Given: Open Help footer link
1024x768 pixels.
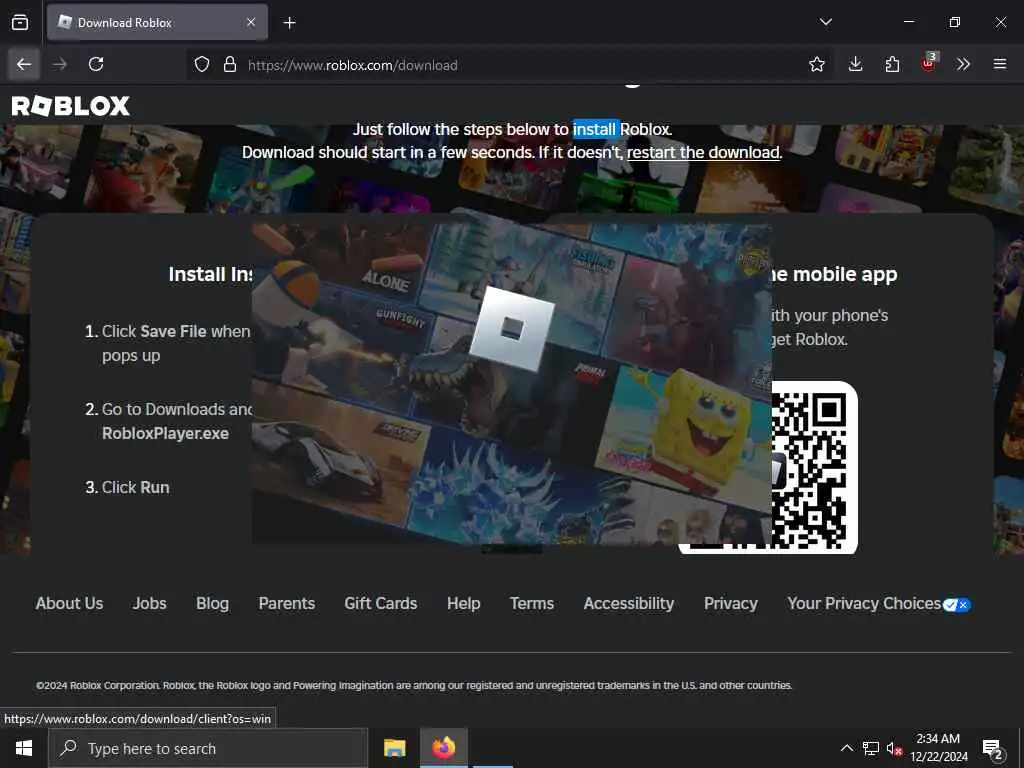Looking at the screenshot, I should pyautogui.click(x=464, y=603).
